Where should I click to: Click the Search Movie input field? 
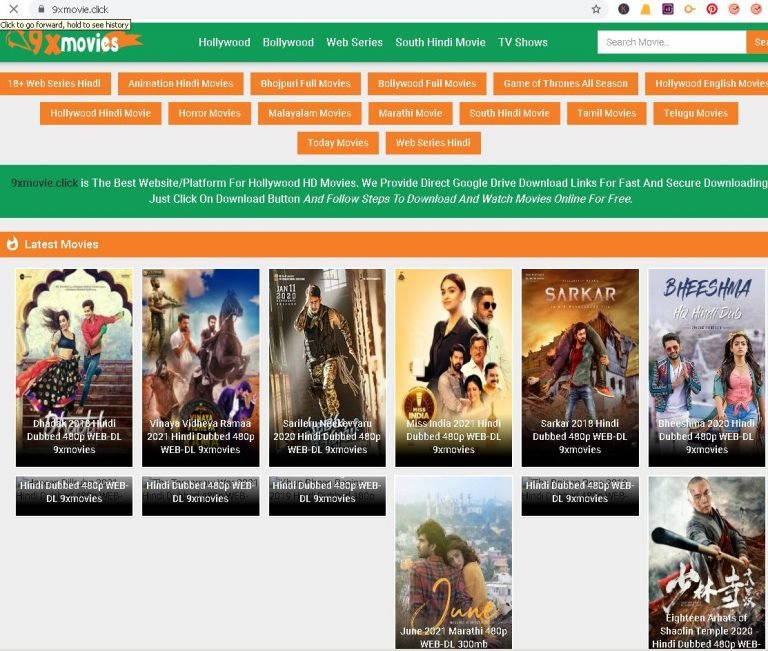coord(672,42)
